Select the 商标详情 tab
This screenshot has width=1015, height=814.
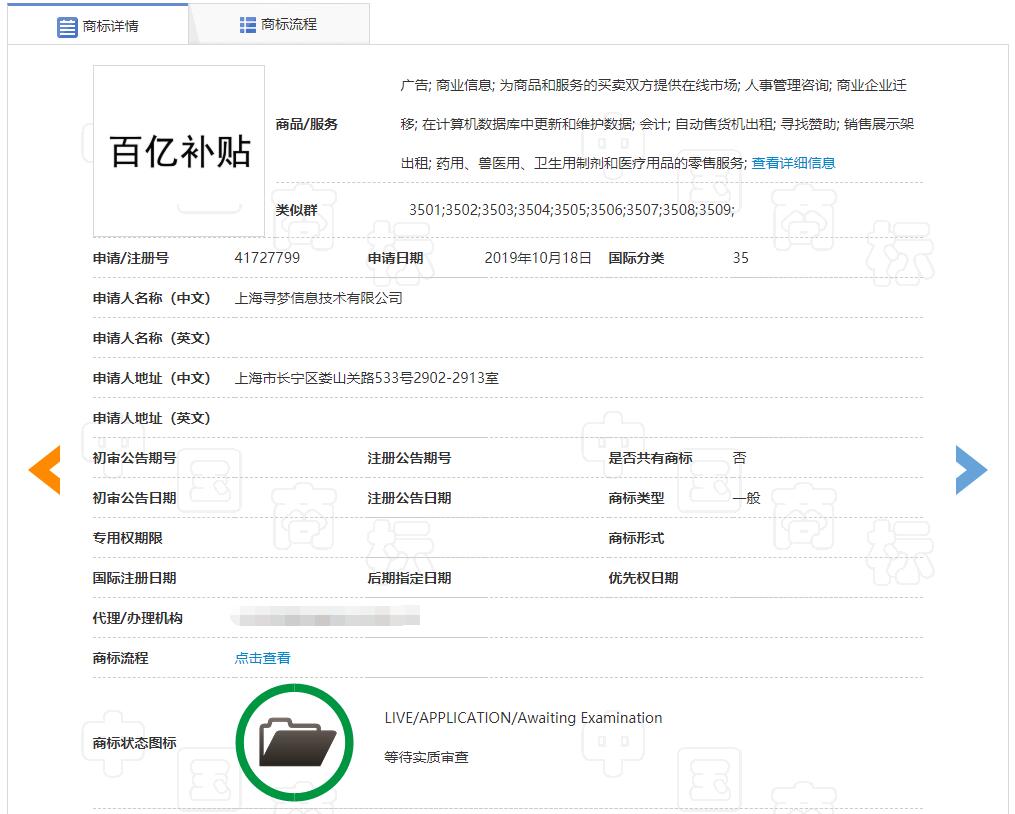point(98,26)
